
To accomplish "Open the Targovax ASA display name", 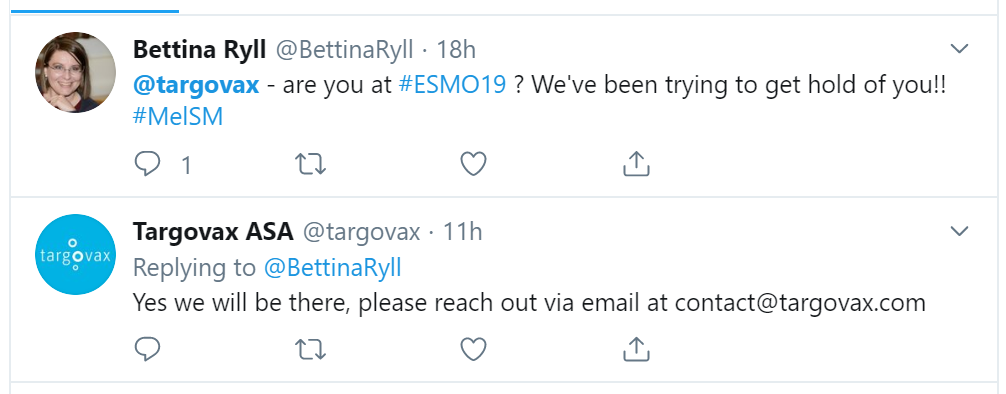I will click(213, 232).
